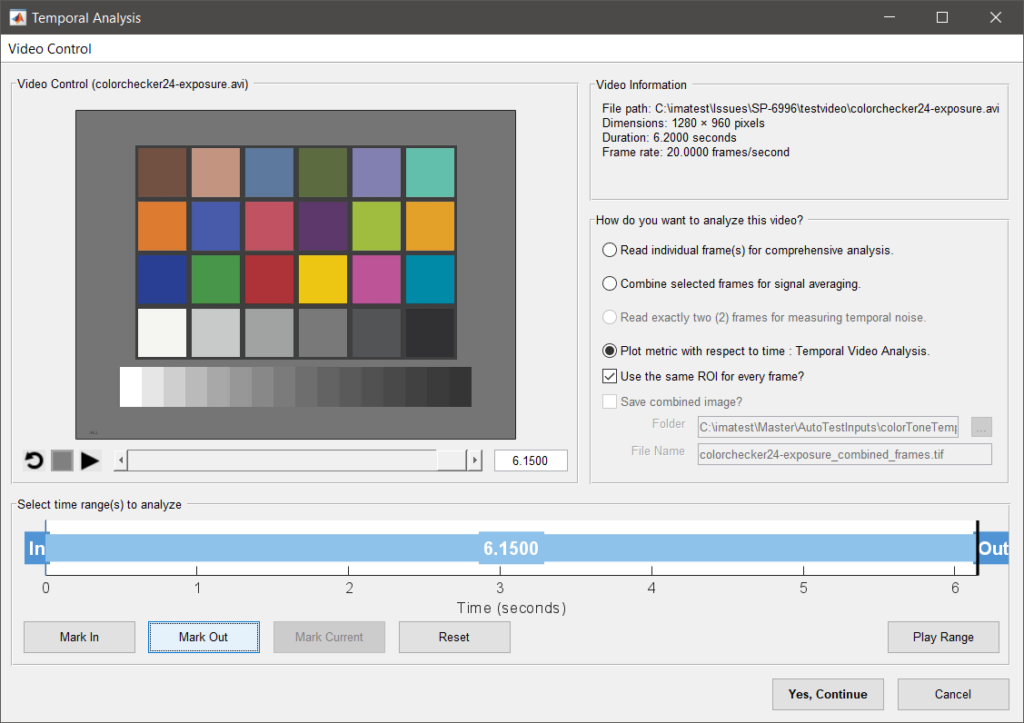The height and width of the screenshot is (723, 1024).
Task: Click the MATLAB icon in title bar
Action: [x=18, y=18]
